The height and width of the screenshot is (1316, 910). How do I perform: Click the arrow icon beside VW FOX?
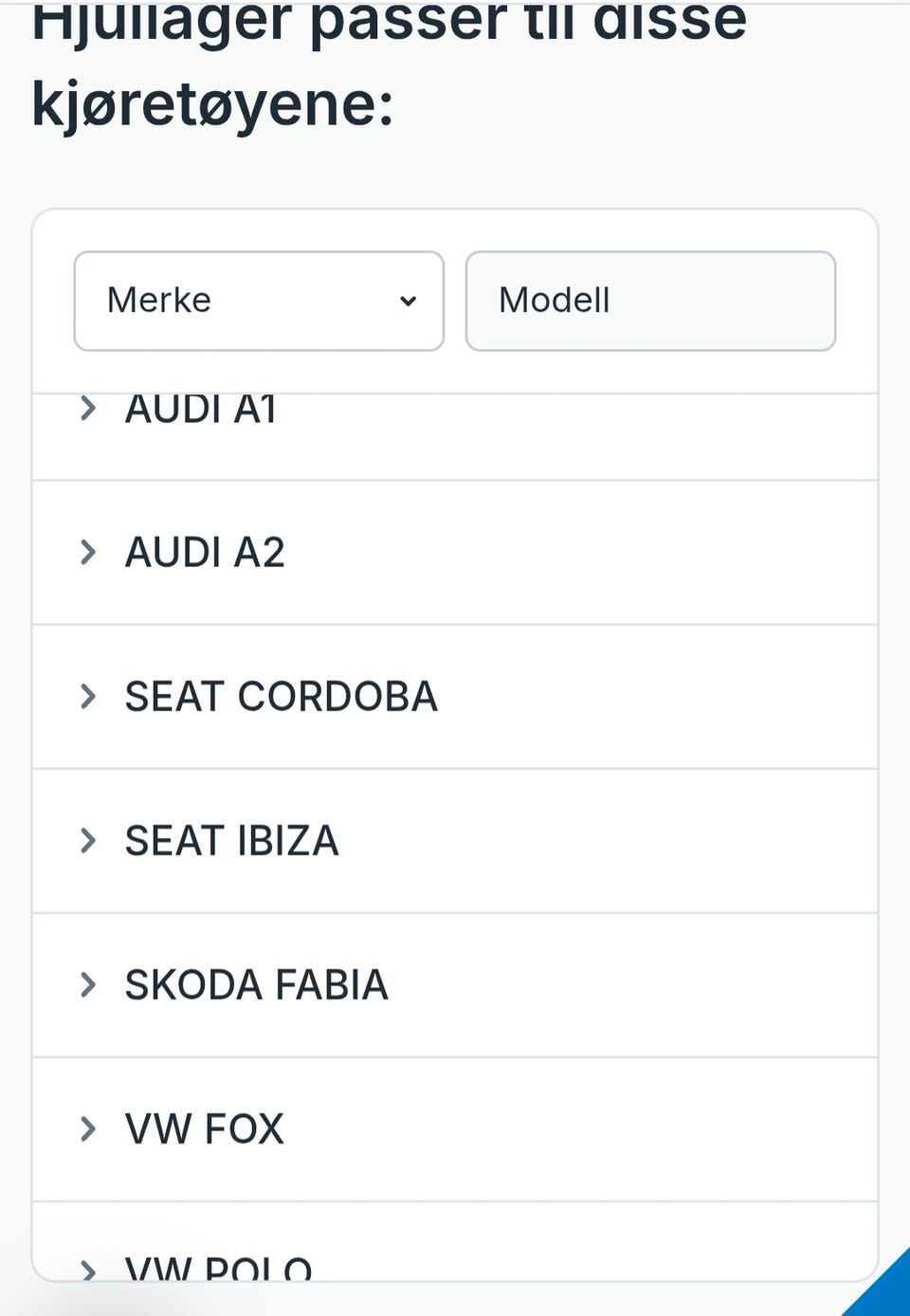[88, 1128]
